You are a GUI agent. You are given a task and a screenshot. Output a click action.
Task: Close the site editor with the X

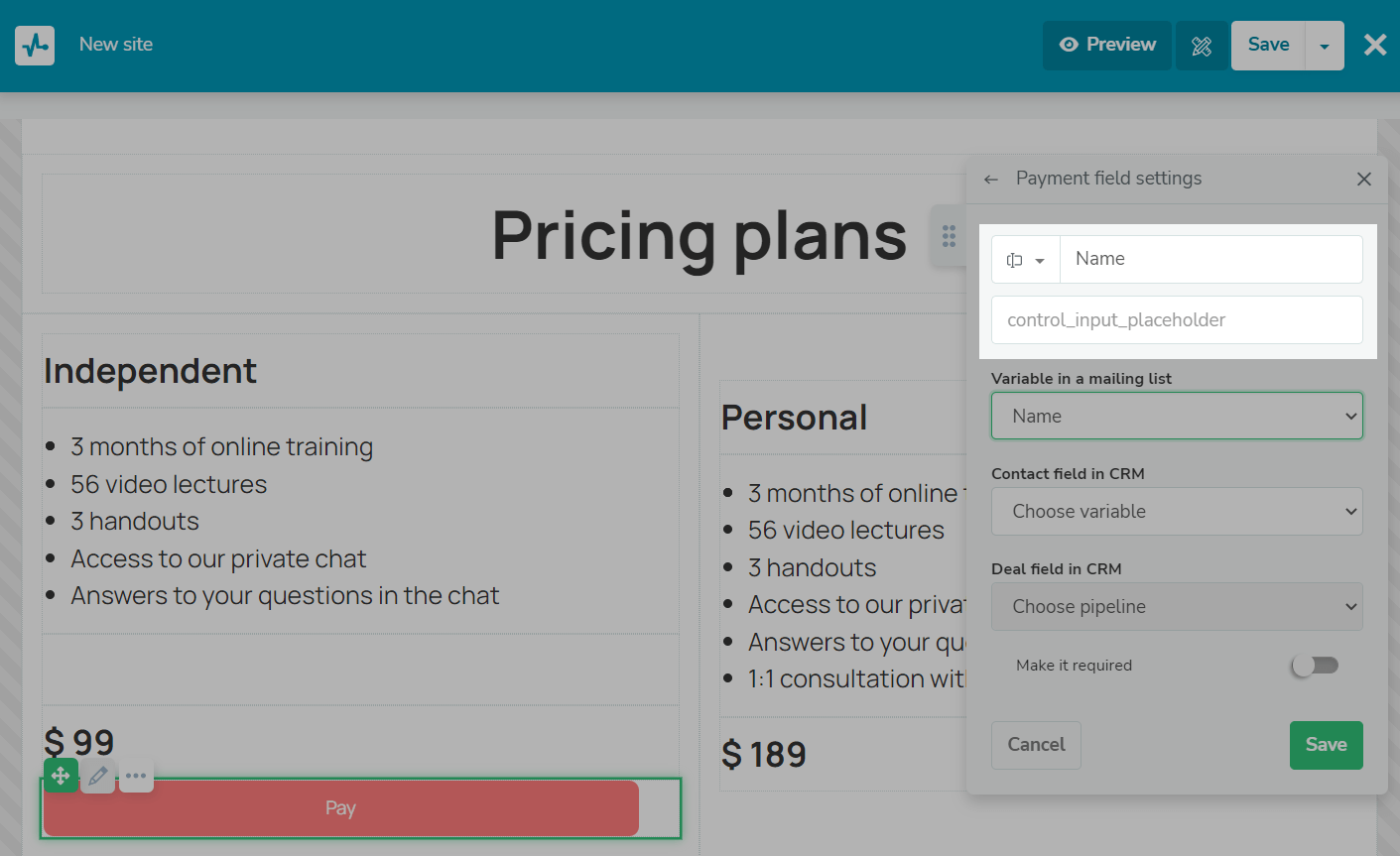coord(1375,45)
